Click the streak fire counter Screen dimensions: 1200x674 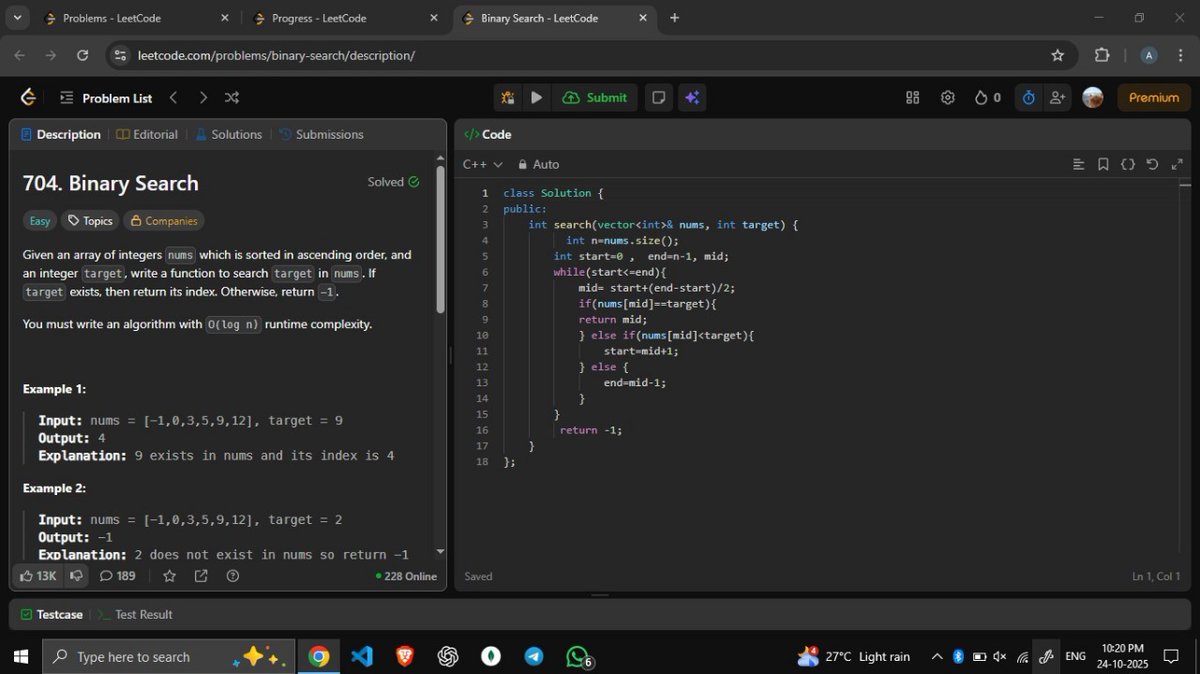click(x=987, y=97)
